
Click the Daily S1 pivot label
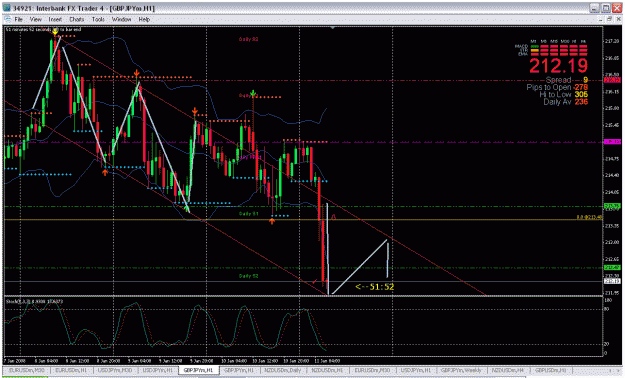point(248,214)
